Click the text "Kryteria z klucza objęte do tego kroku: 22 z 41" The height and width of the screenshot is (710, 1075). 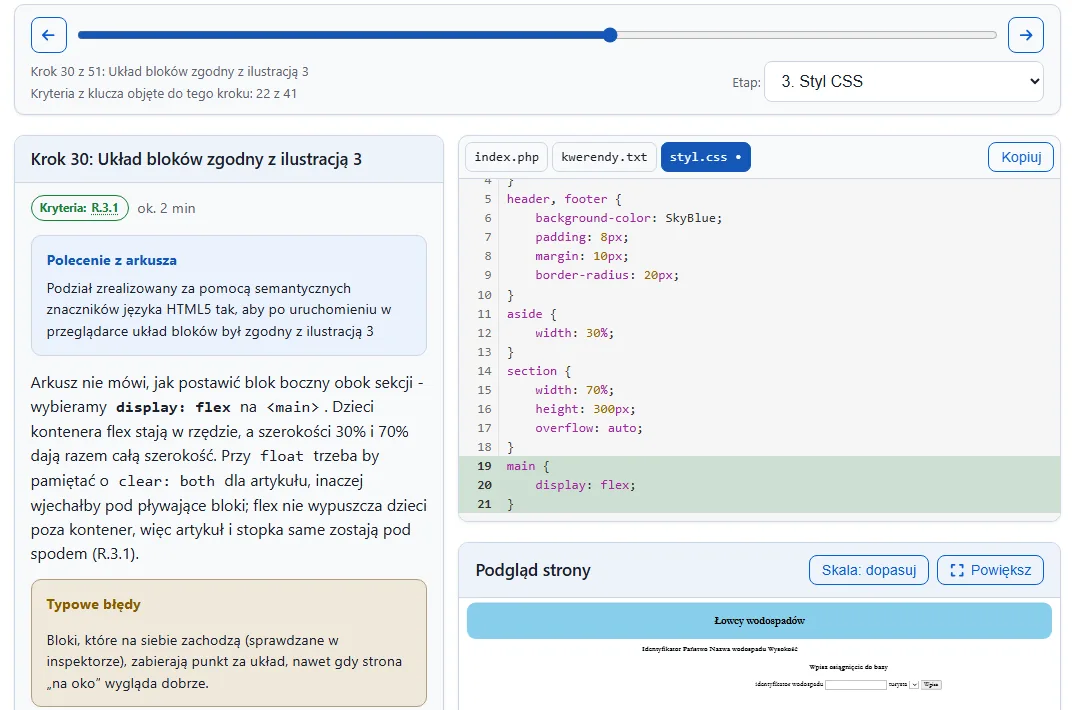pos(164,94)
